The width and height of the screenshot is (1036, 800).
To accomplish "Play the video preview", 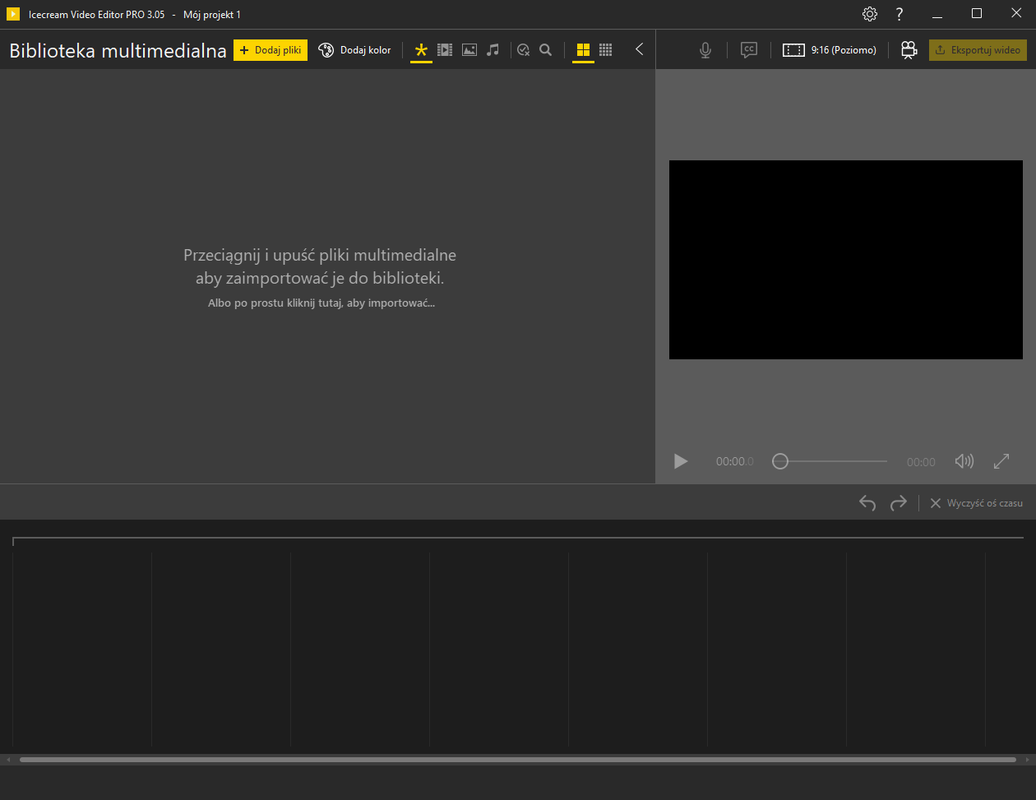I will (681, 461).
